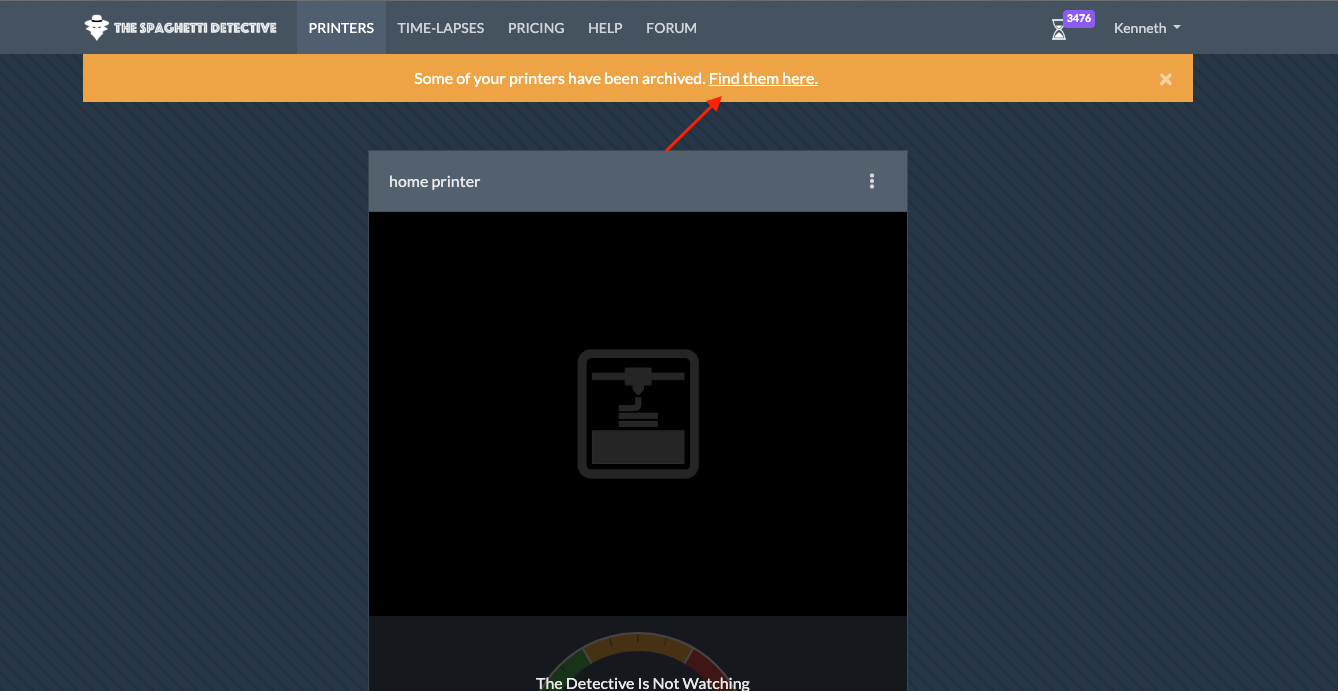The image size is (1338, 691).
Task: Go to the Time-Lapses page
Action: (441, 28)
